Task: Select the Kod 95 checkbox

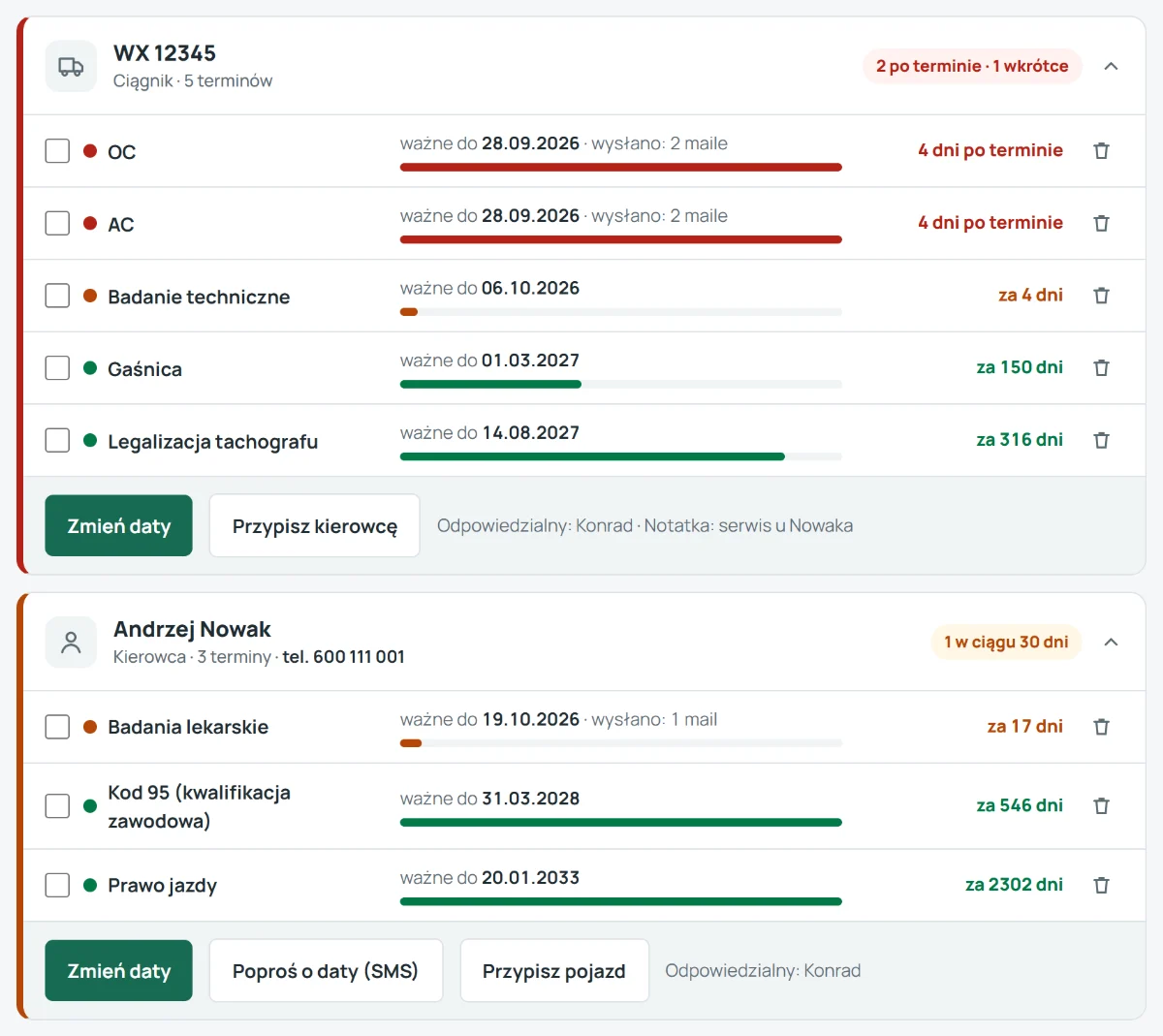Action: 57,806
